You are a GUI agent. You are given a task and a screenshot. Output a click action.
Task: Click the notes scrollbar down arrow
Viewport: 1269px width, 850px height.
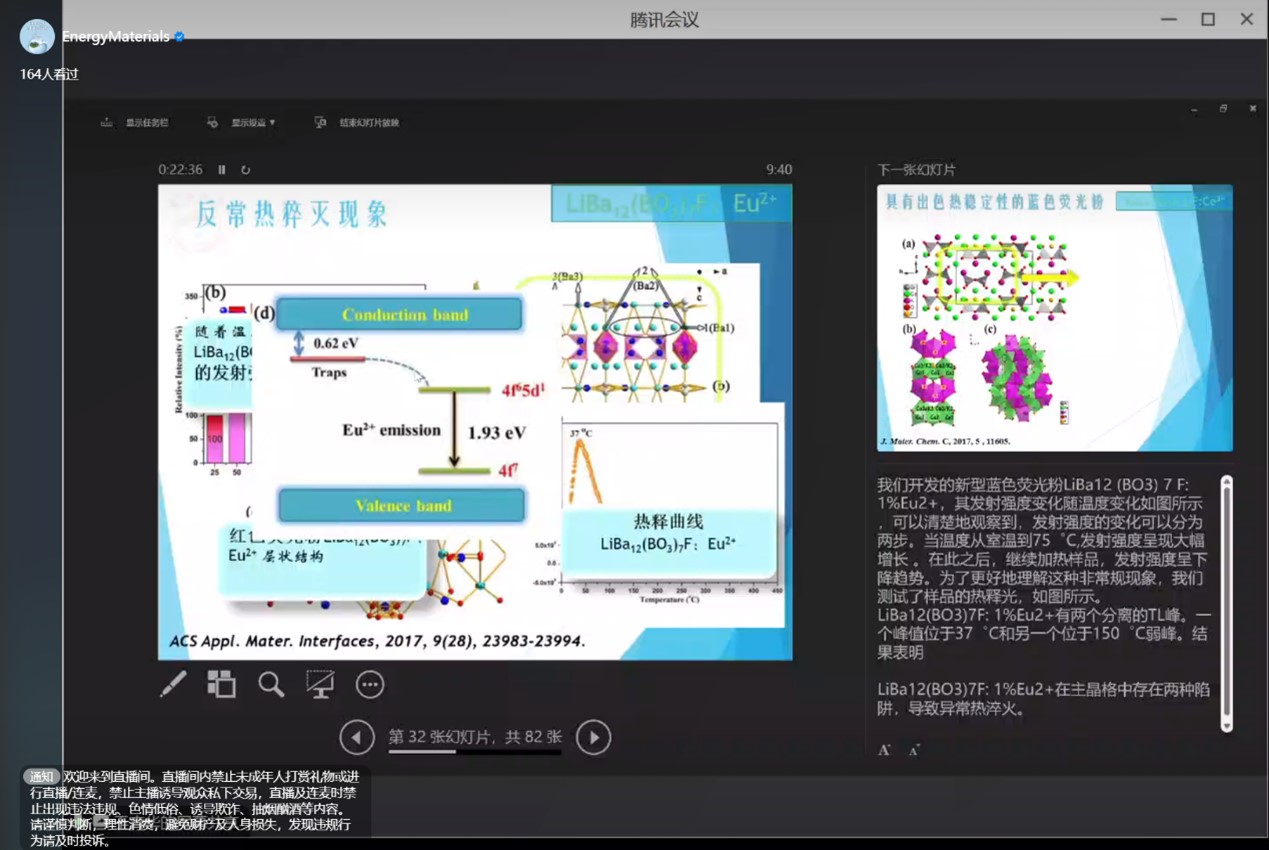[x=1227, y=726]
